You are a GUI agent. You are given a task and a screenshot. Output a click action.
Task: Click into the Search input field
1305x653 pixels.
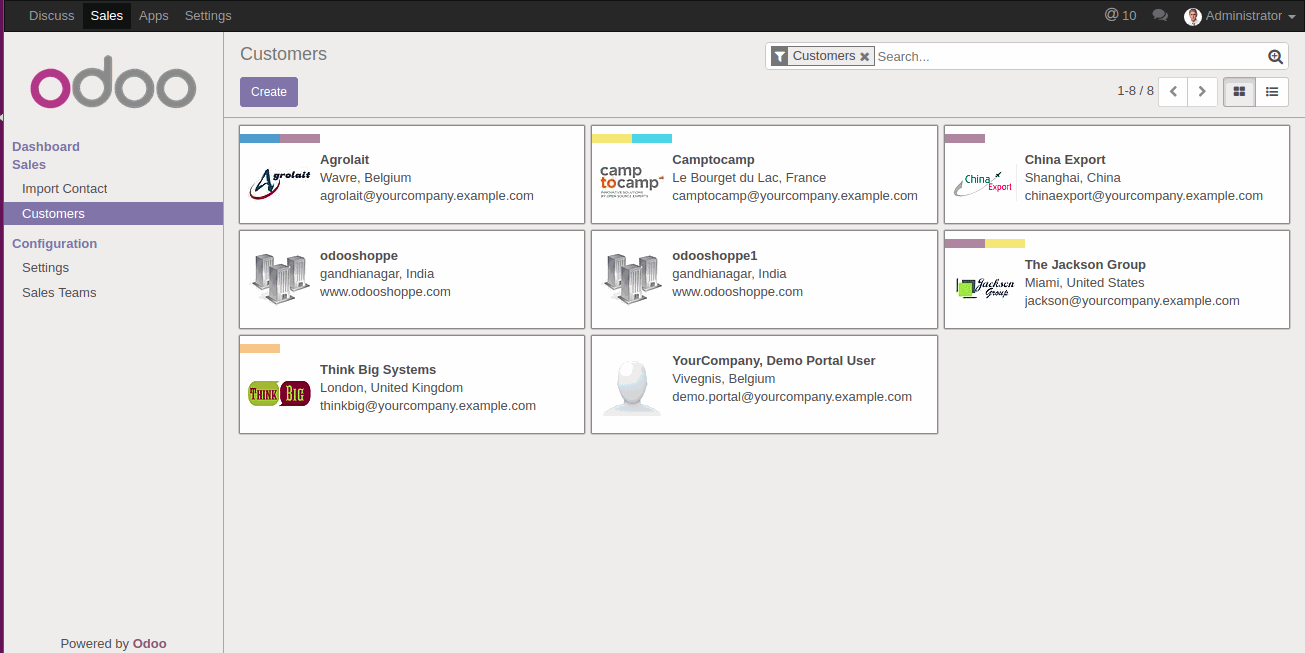click(1070, 57)
